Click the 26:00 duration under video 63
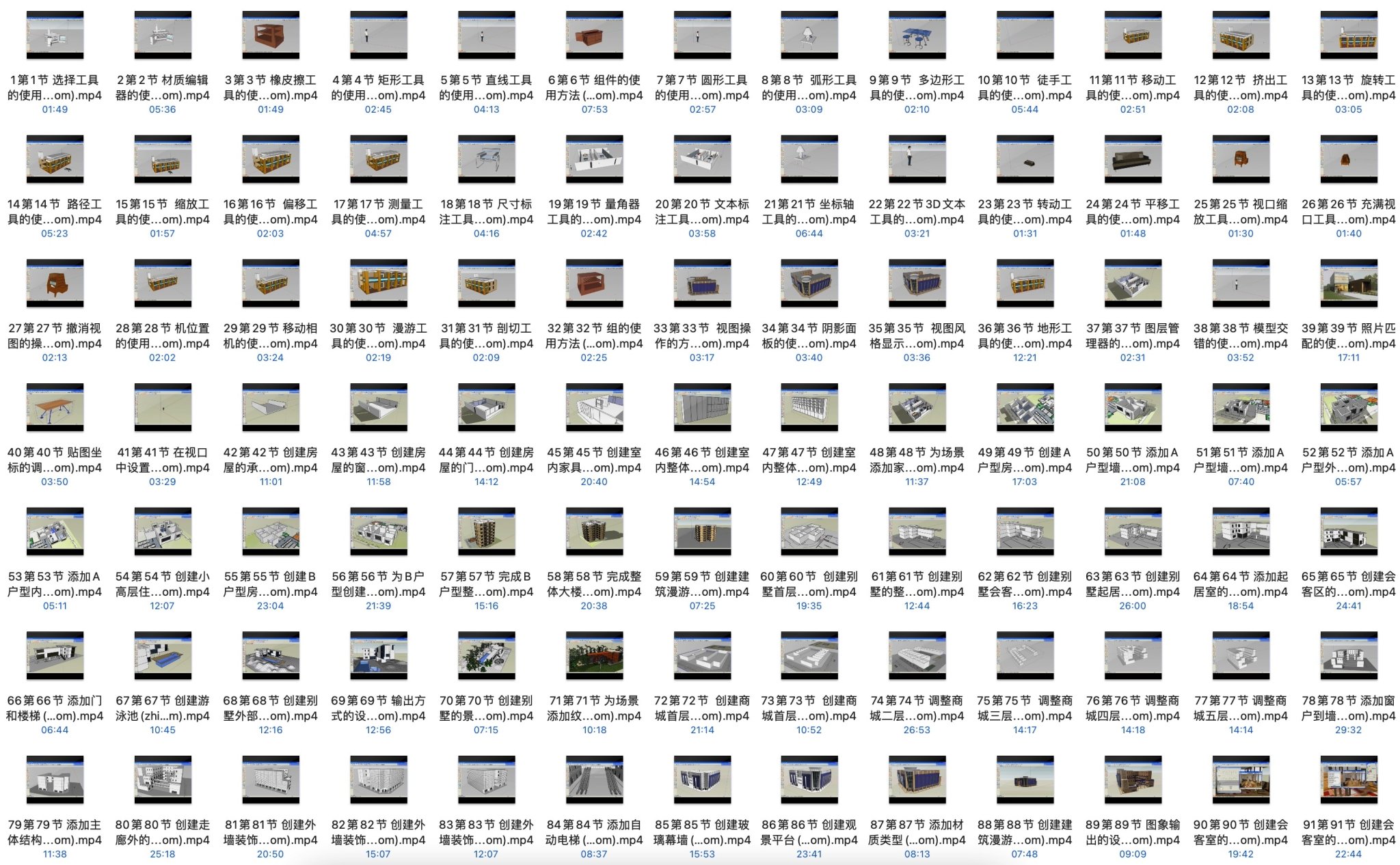This screenshot has height=865, width=1400. 1133,606
